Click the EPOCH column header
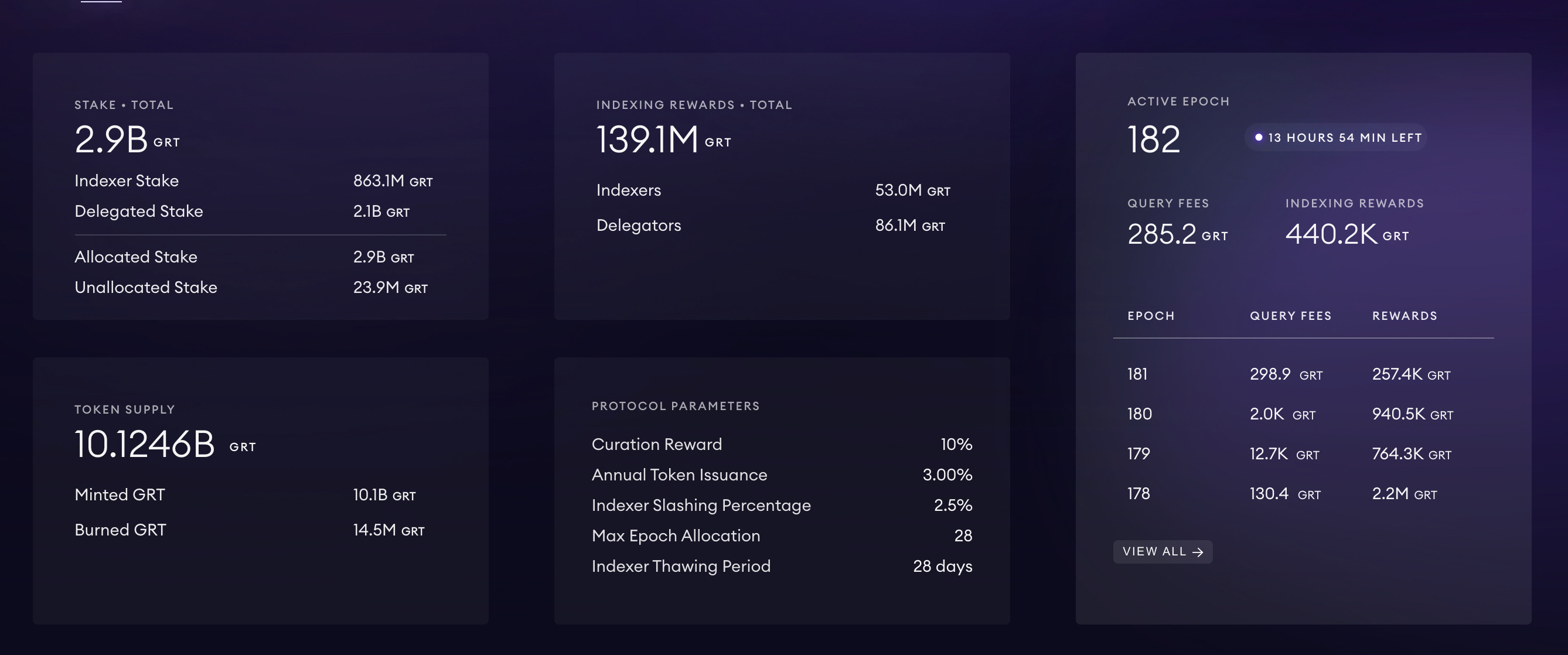Viewport: 1568px width, 655px height. [x=1150, y=316]
